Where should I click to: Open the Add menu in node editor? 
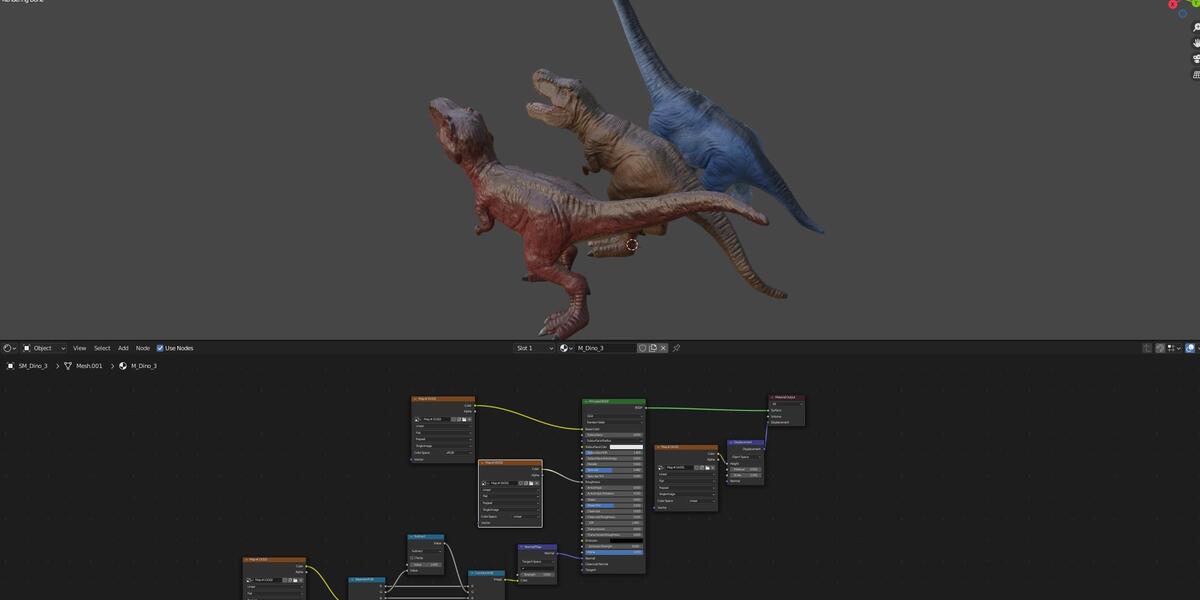pos(123,348)
